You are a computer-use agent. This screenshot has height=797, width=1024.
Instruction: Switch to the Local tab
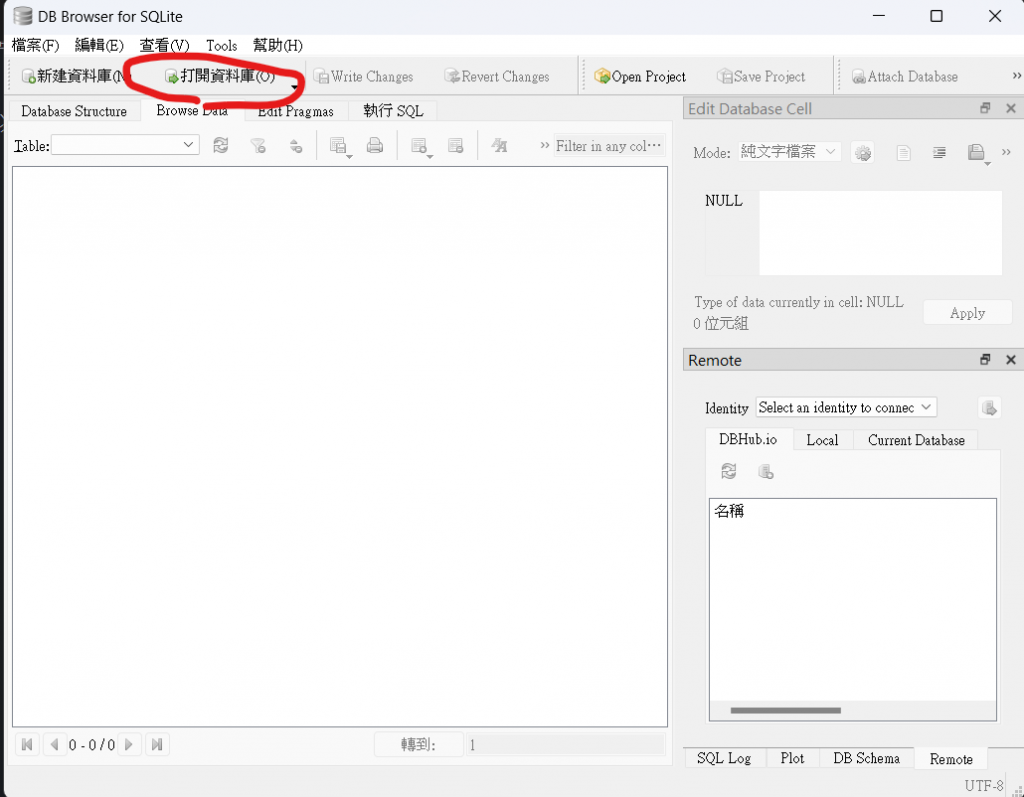(x=822, y=440)
